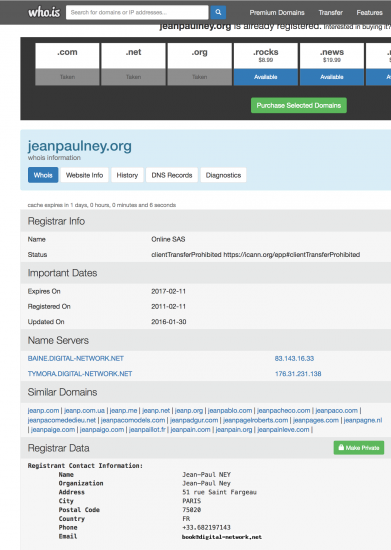Focus the domain search input field
This screenshot has height=550, width=391.
pyautogui.click(x=137, y=13)
